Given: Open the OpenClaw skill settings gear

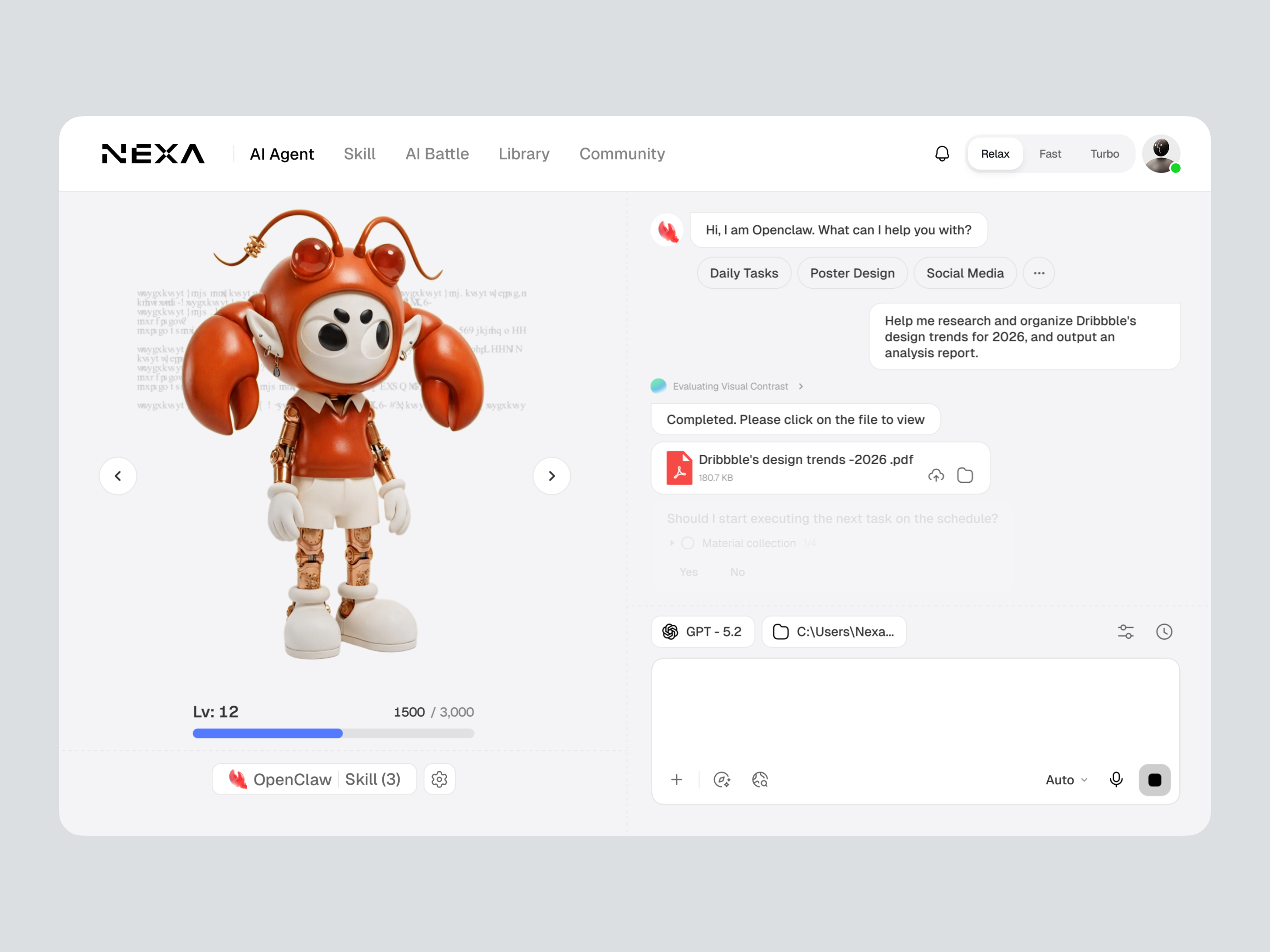Looking at the screenshot, I should (439, 779).
